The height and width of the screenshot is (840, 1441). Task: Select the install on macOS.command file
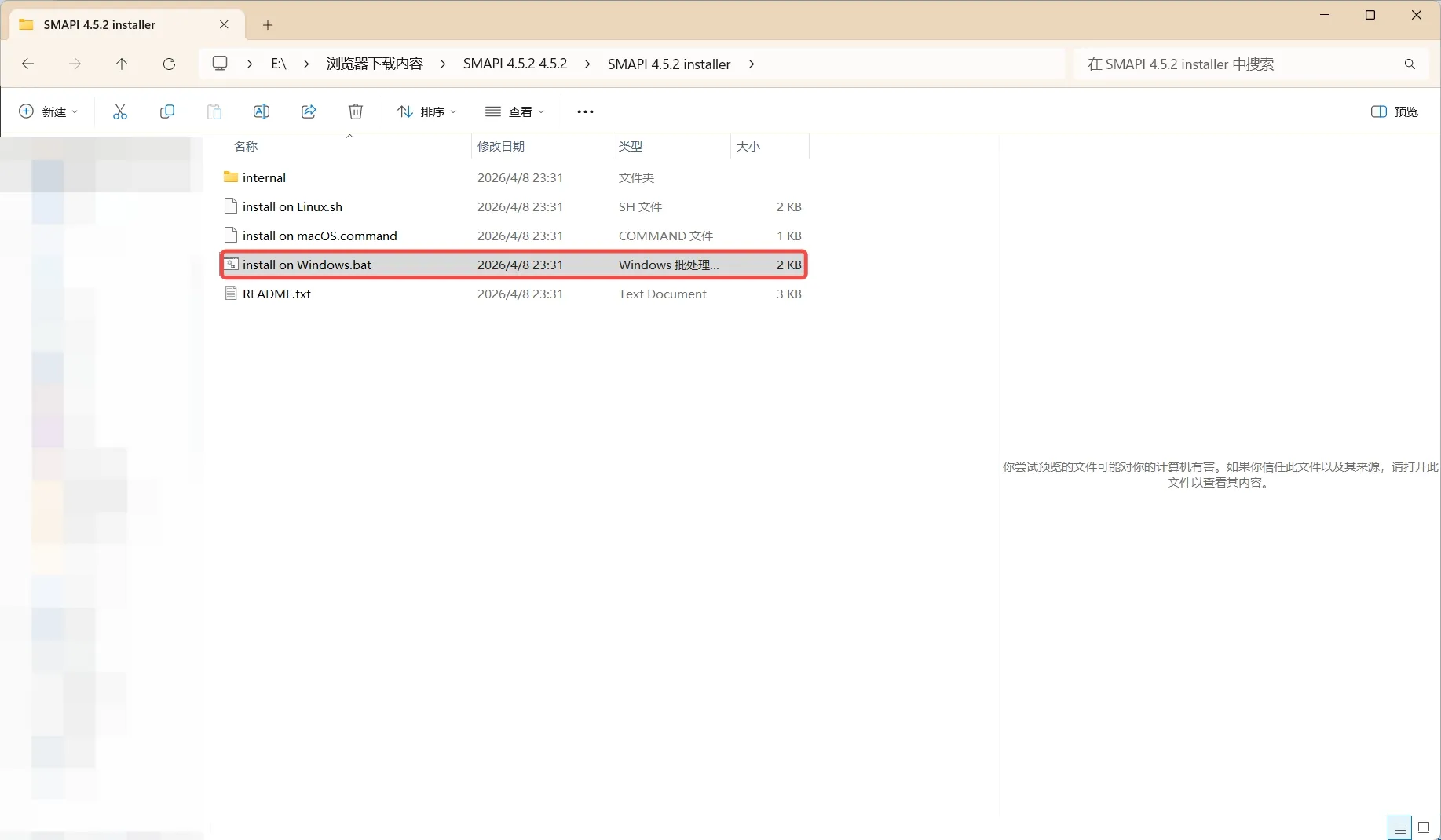pyautogui.click(x=320, y=236)
